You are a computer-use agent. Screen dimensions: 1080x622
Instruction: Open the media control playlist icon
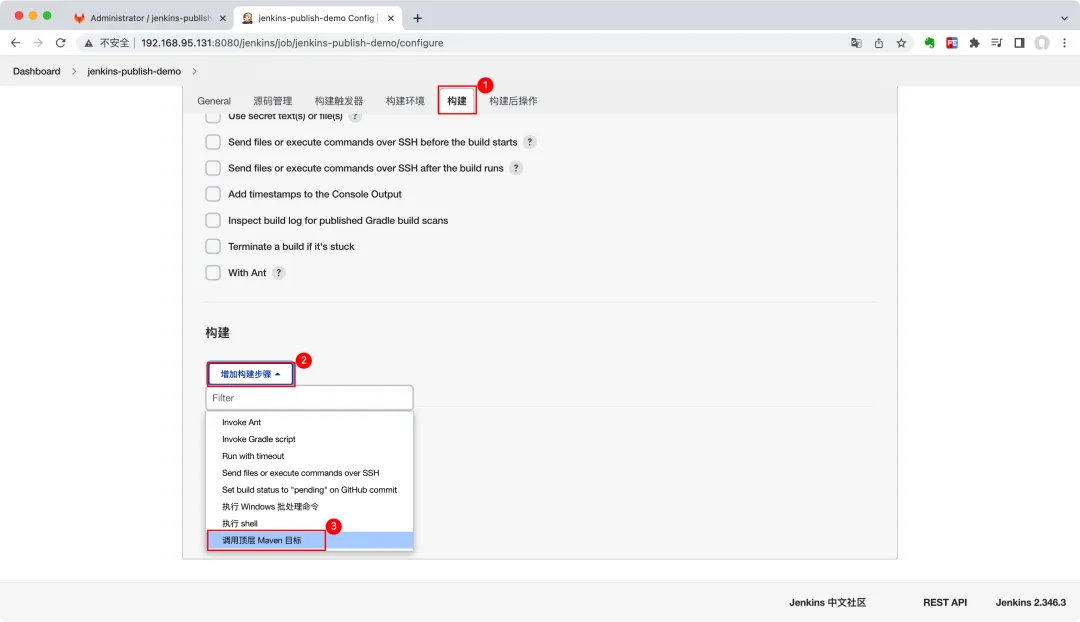(x=997, y=43)
